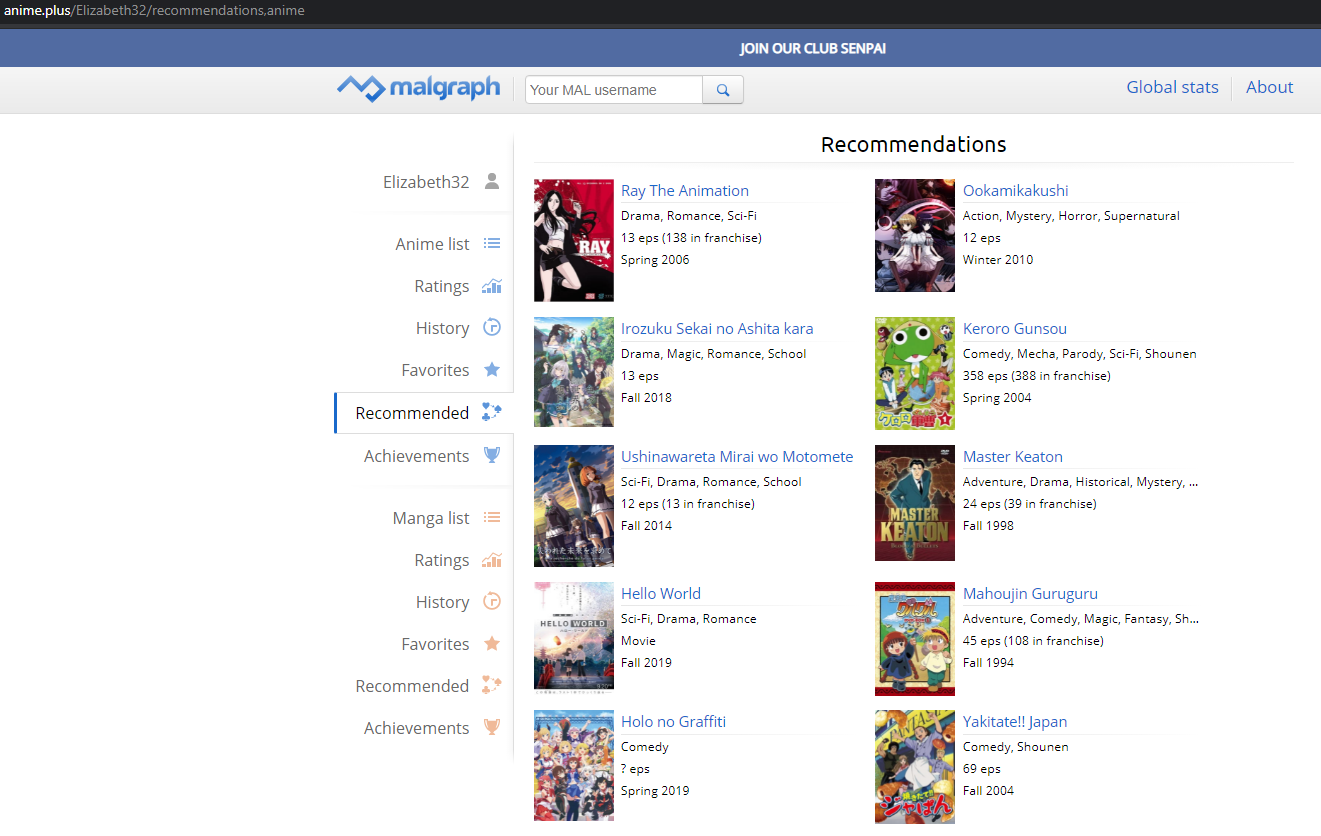Click the orange manga Achievements trophy icon

(492, 728)
